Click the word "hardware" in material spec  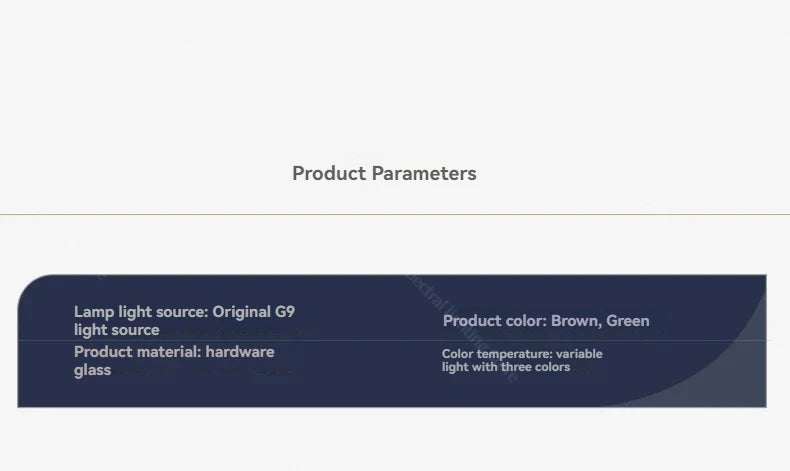pos(239,352)
